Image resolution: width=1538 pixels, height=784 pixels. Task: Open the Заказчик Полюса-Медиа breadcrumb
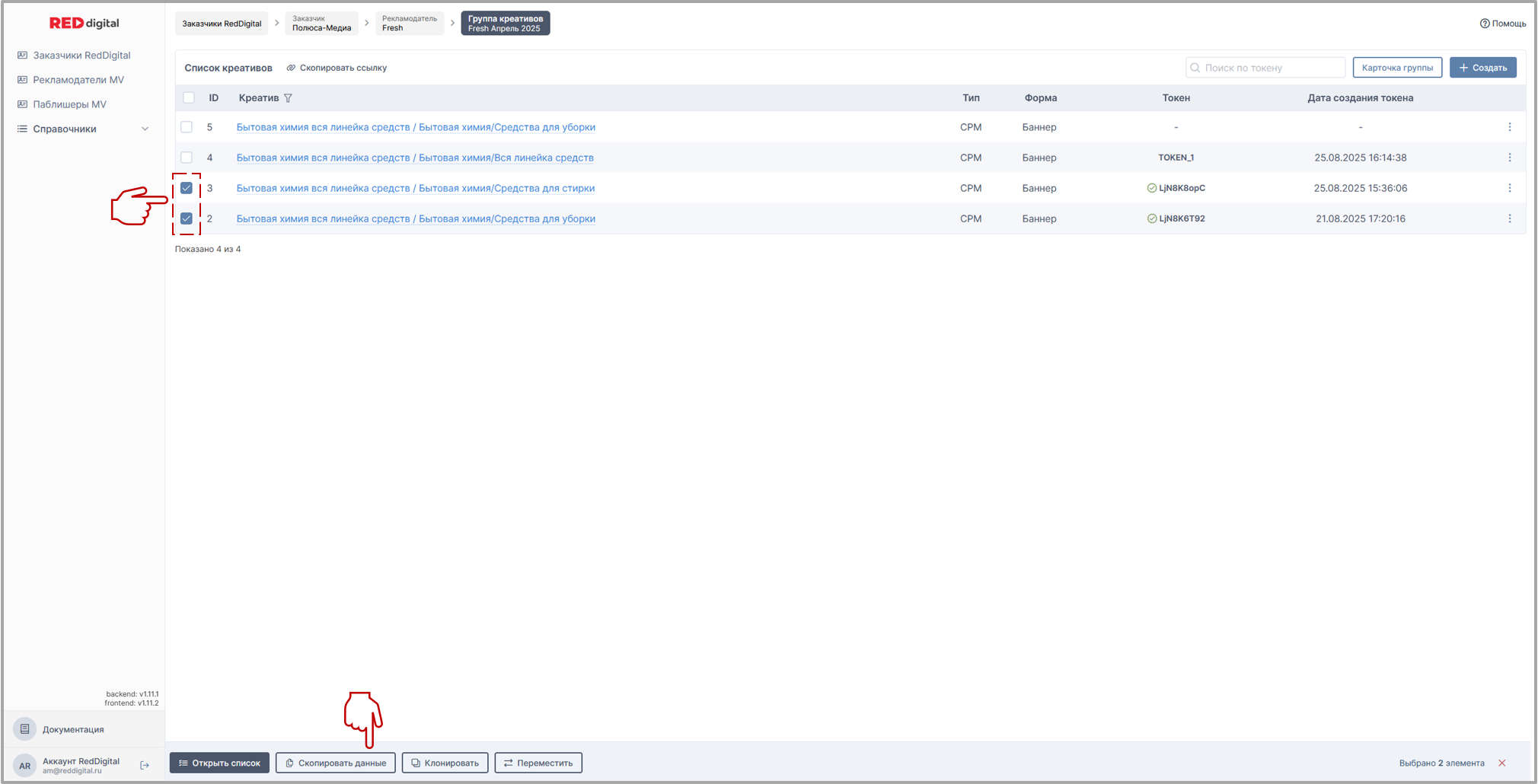pyautogui.click(x=321, y=24)
